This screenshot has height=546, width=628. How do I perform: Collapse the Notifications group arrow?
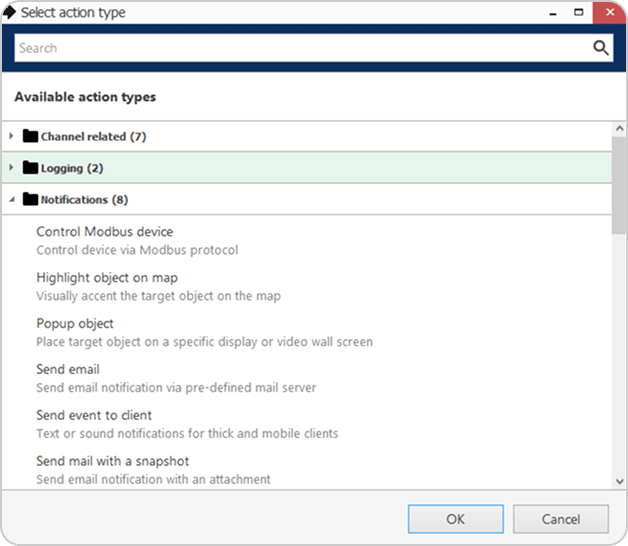12,199
